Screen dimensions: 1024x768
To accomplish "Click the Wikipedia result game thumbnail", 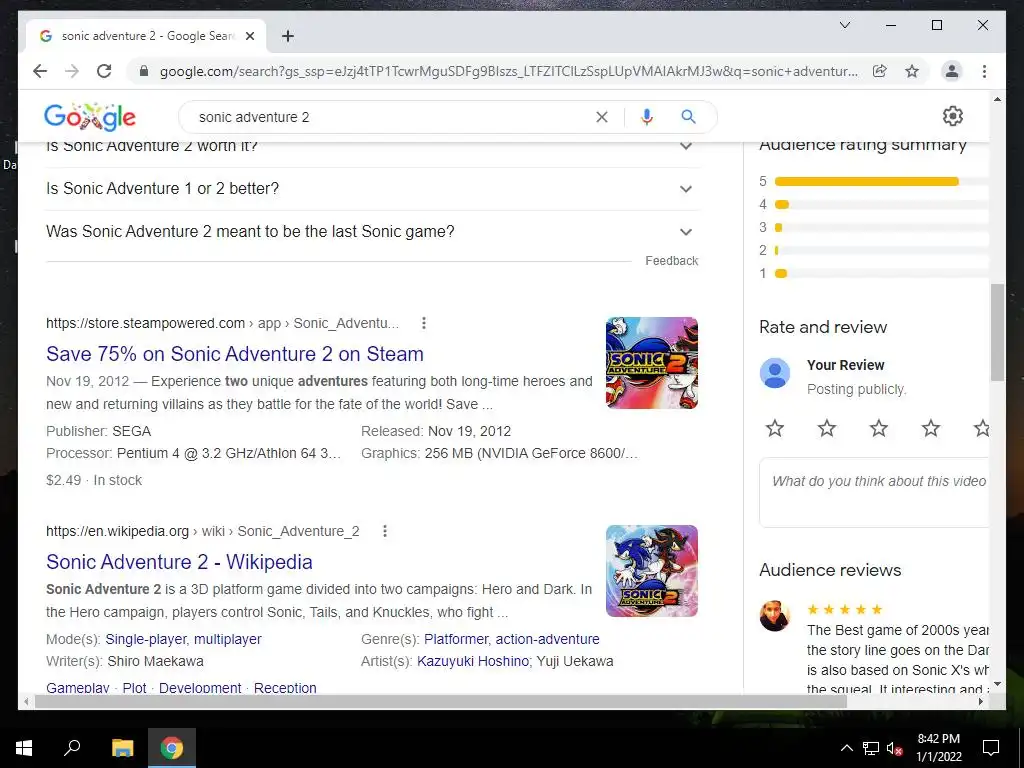I will click(652, 571).
